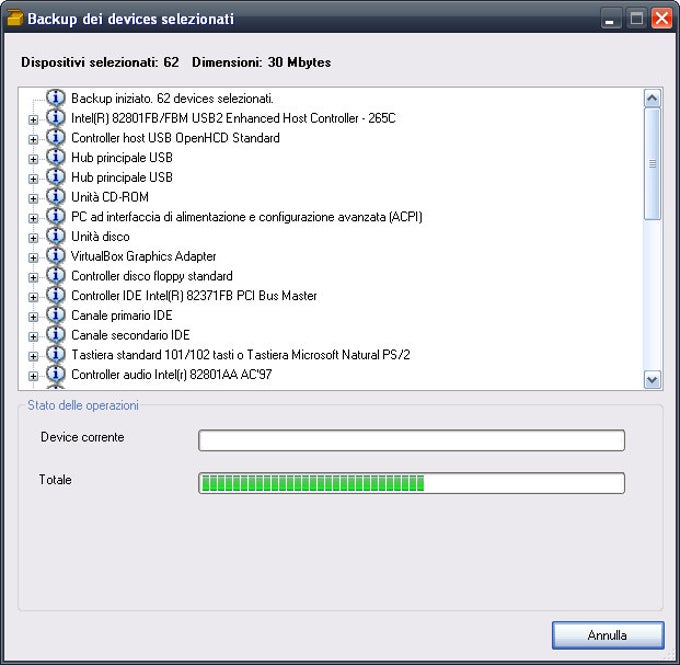This screenshot has width=680, height=665.
Task: Click info icon of Controller disco floppy standard
Action: click(56, 275)
